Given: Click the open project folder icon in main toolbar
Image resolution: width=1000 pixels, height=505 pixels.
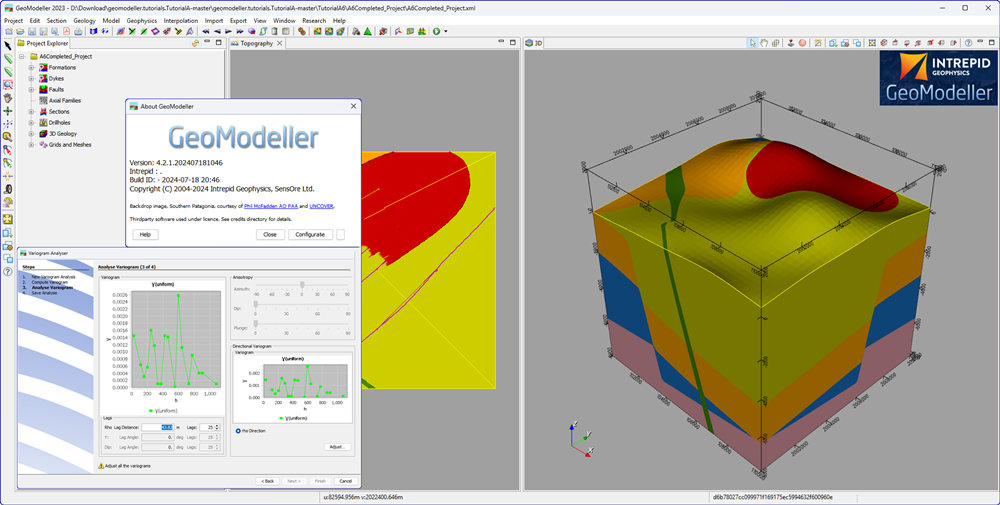Looking at the screenshot, I should click(20, 31).
